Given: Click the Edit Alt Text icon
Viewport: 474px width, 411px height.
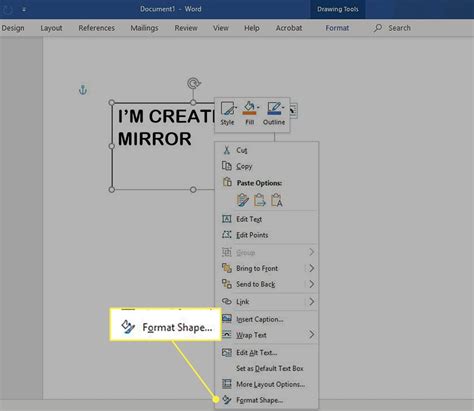Looking at the screenshot, I should [227, 352].
